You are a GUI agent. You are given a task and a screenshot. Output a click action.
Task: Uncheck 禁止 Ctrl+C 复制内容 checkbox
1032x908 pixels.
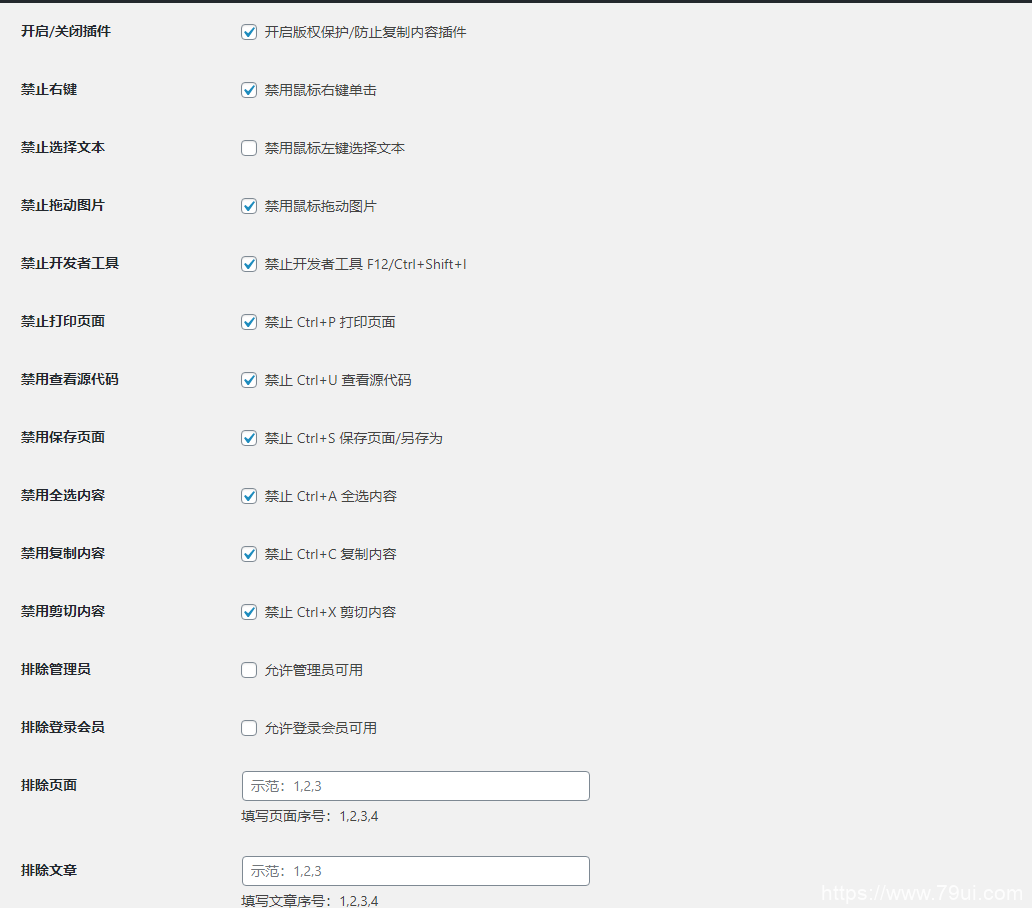[249, 554]
